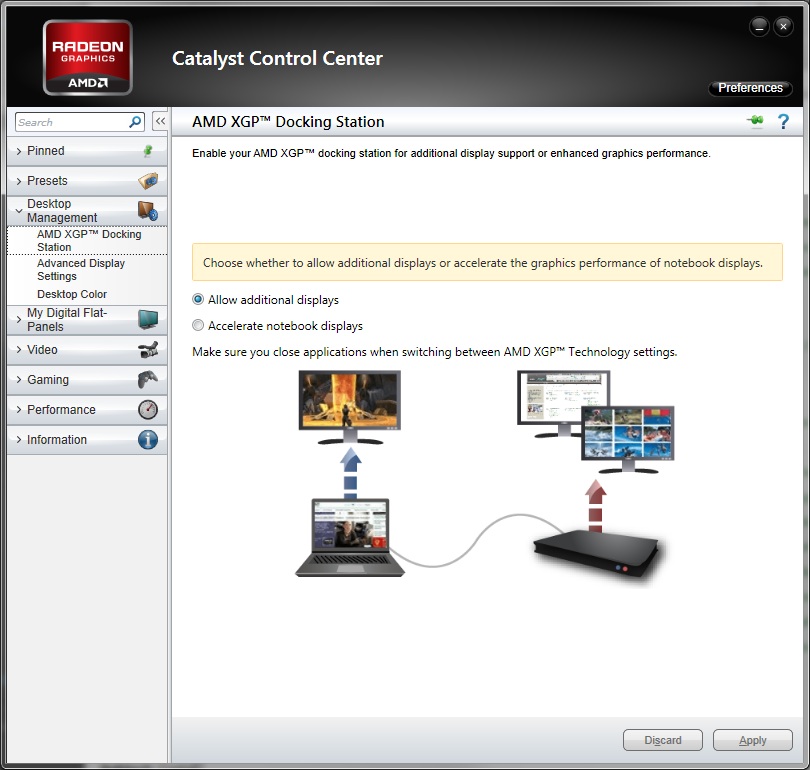810x770 pixels.
Task: Open the Preferences menu
Action: coord(750,88)
